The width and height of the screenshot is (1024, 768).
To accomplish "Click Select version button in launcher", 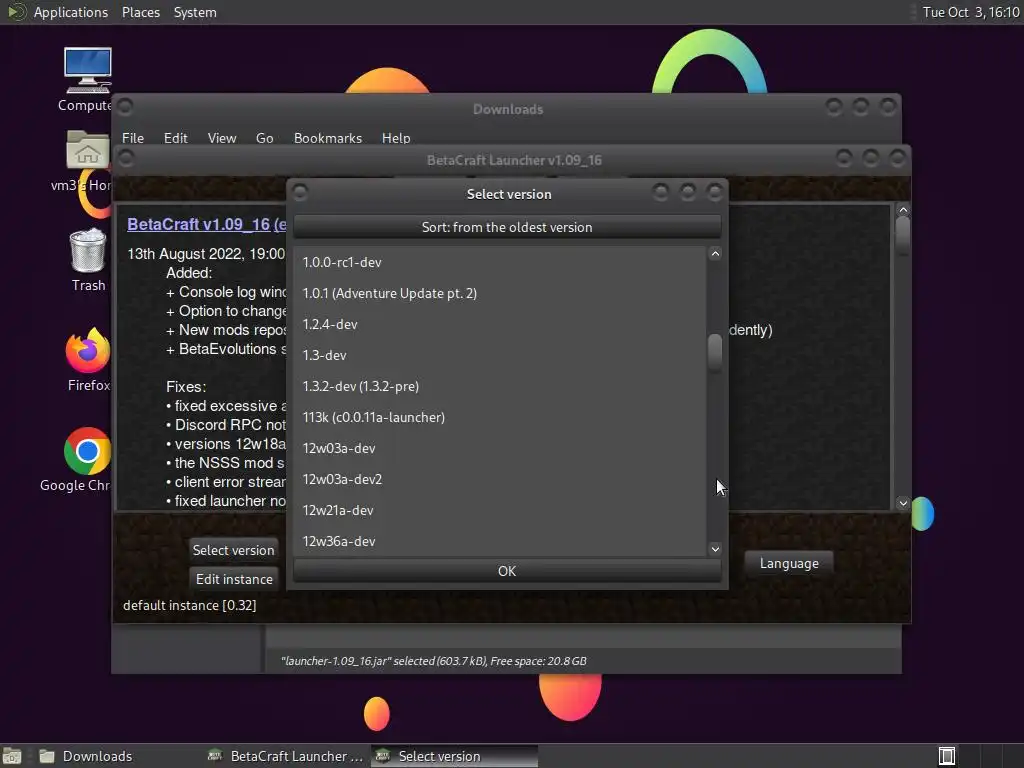I will 233,550.
